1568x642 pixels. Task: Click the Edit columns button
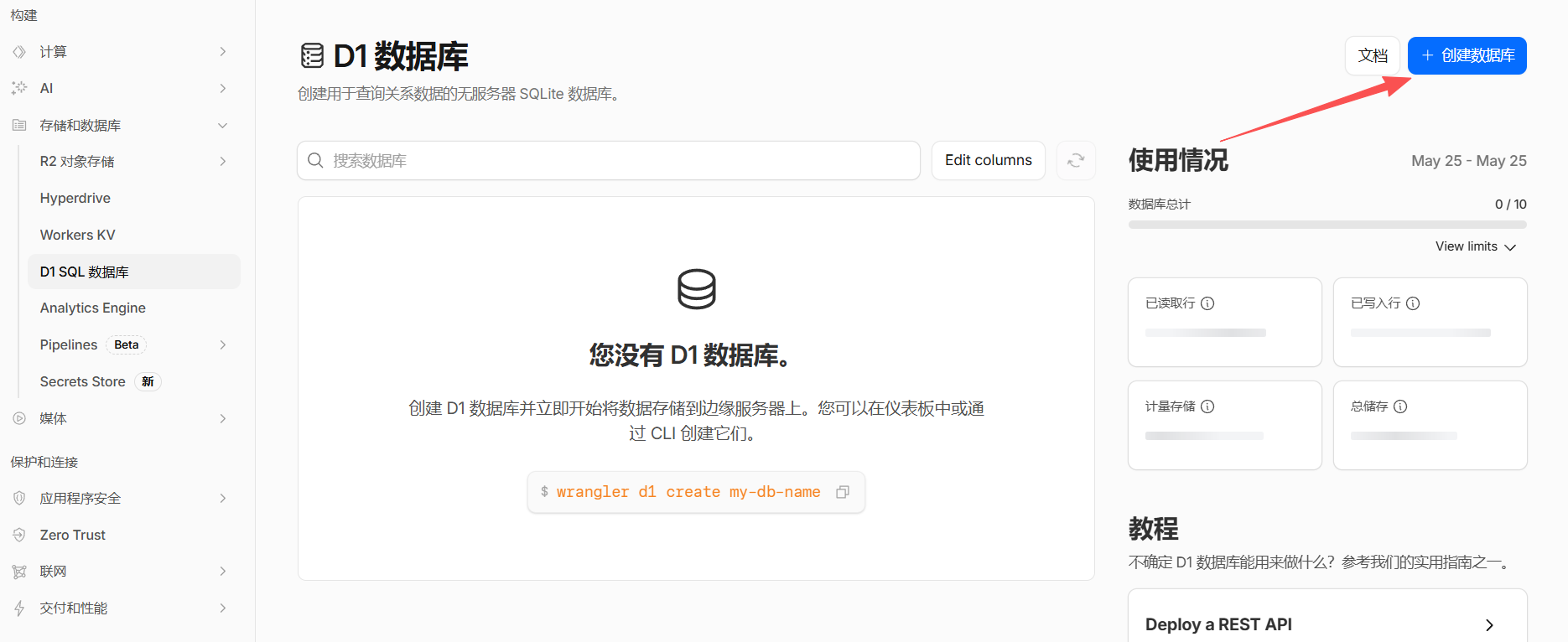click(x=989, y=160)
